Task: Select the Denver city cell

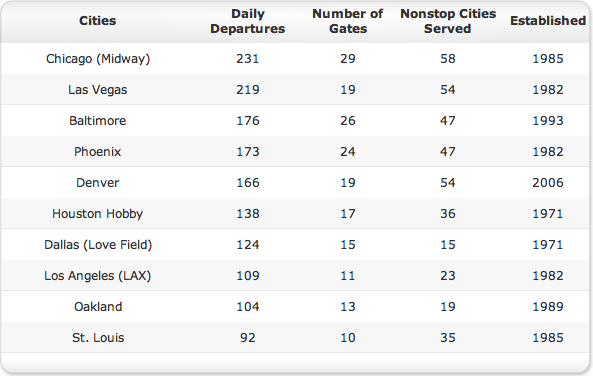Action: [x=98, y=183]
